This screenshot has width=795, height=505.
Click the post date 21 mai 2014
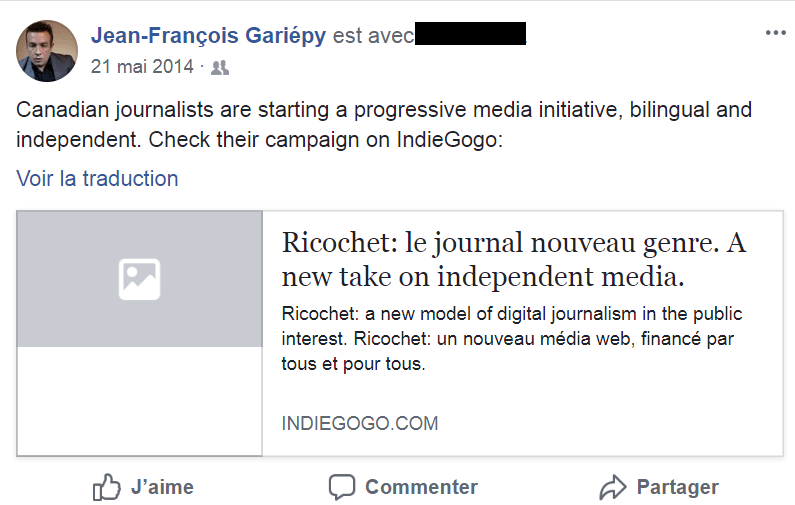coord(142,68)
